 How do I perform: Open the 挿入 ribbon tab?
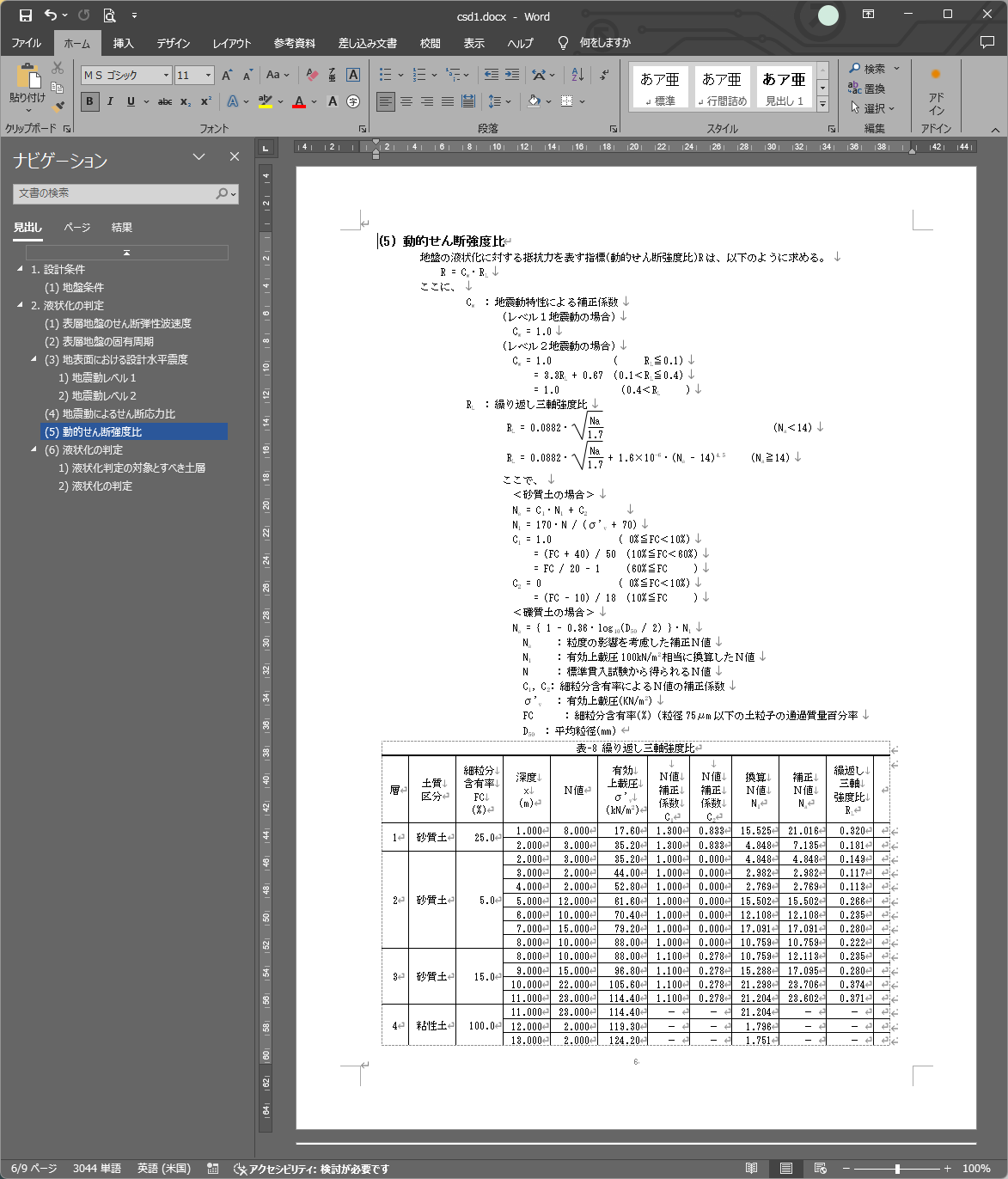[123, 43]
